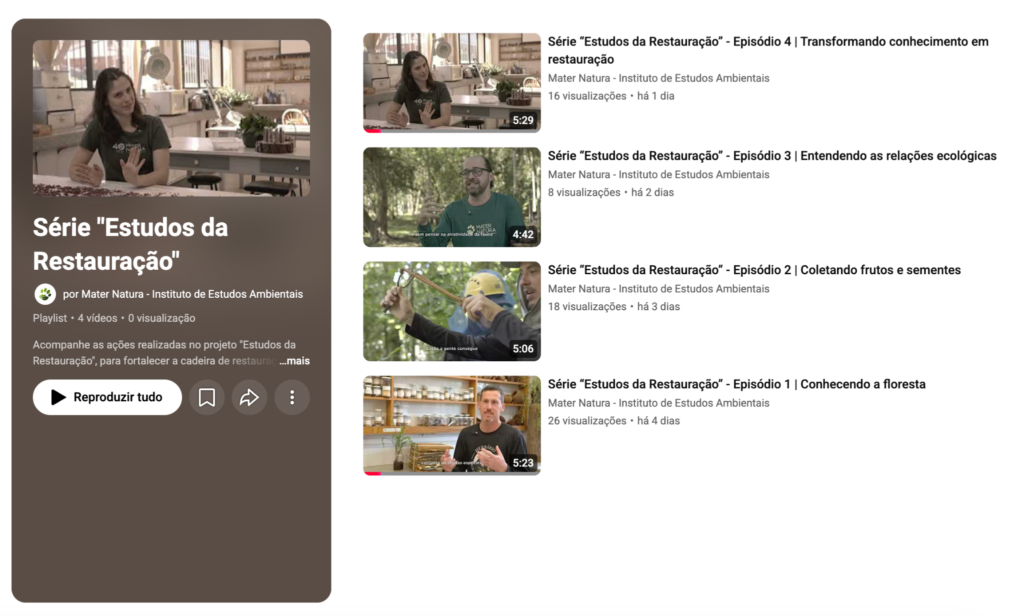Open channel name under Episódio 3 title
Screen dimensions: 1024x616
(658, 175)
